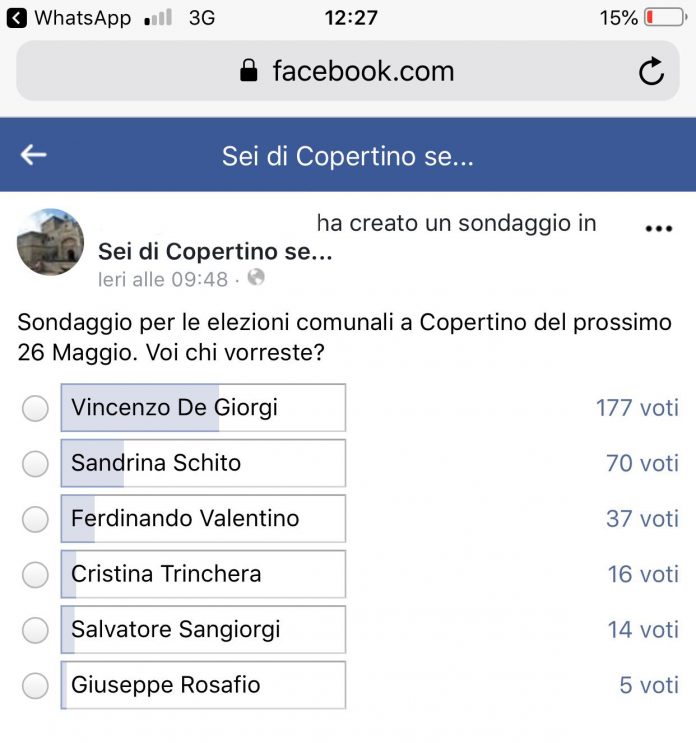
Task: Tap the back-to-WhatsApp chevron icon
Action: (x=17, y=18)
